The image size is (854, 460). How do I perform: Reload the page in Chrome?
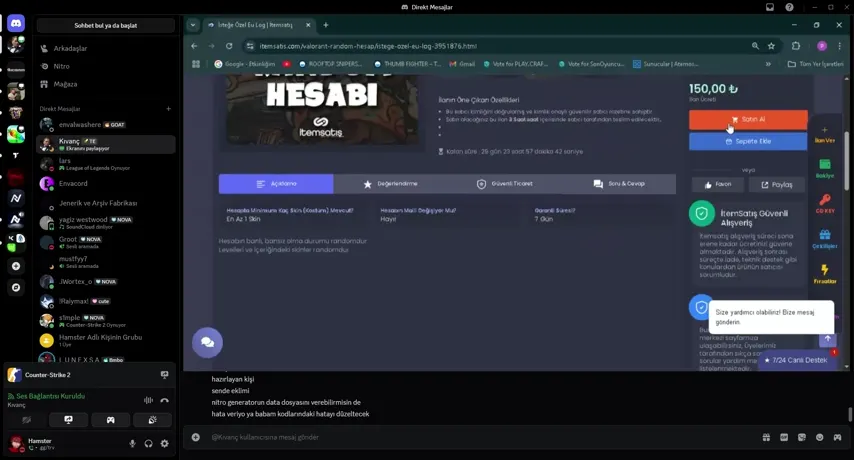229,46
